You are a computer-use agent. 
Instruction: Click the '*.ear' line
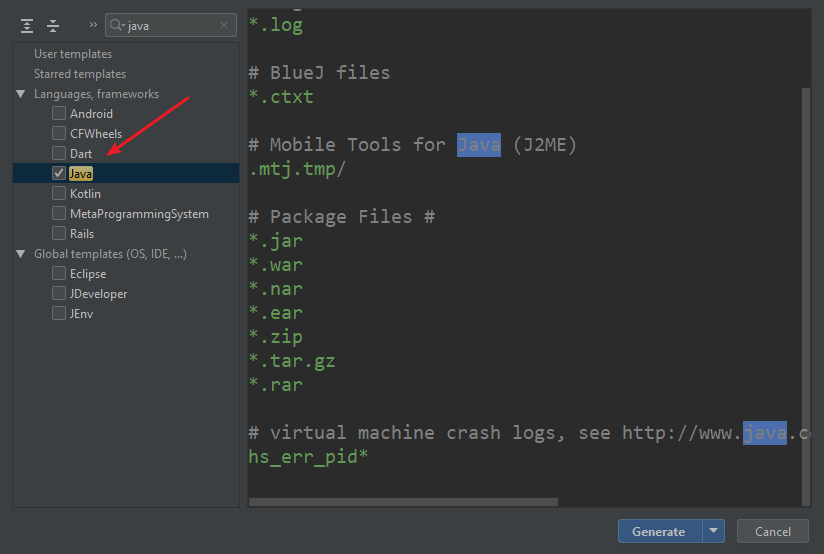coord(276,313)
